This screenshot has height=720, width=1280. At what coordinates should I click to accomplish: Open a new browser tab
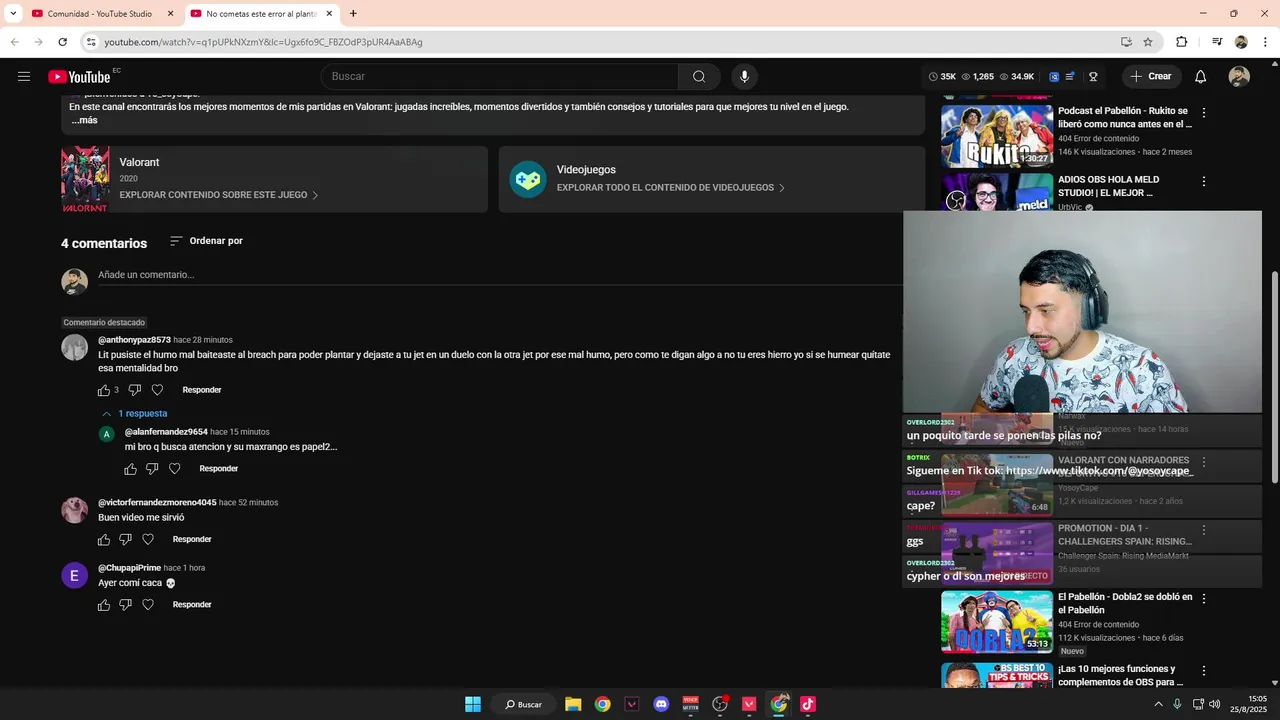[x=353, y=14]
